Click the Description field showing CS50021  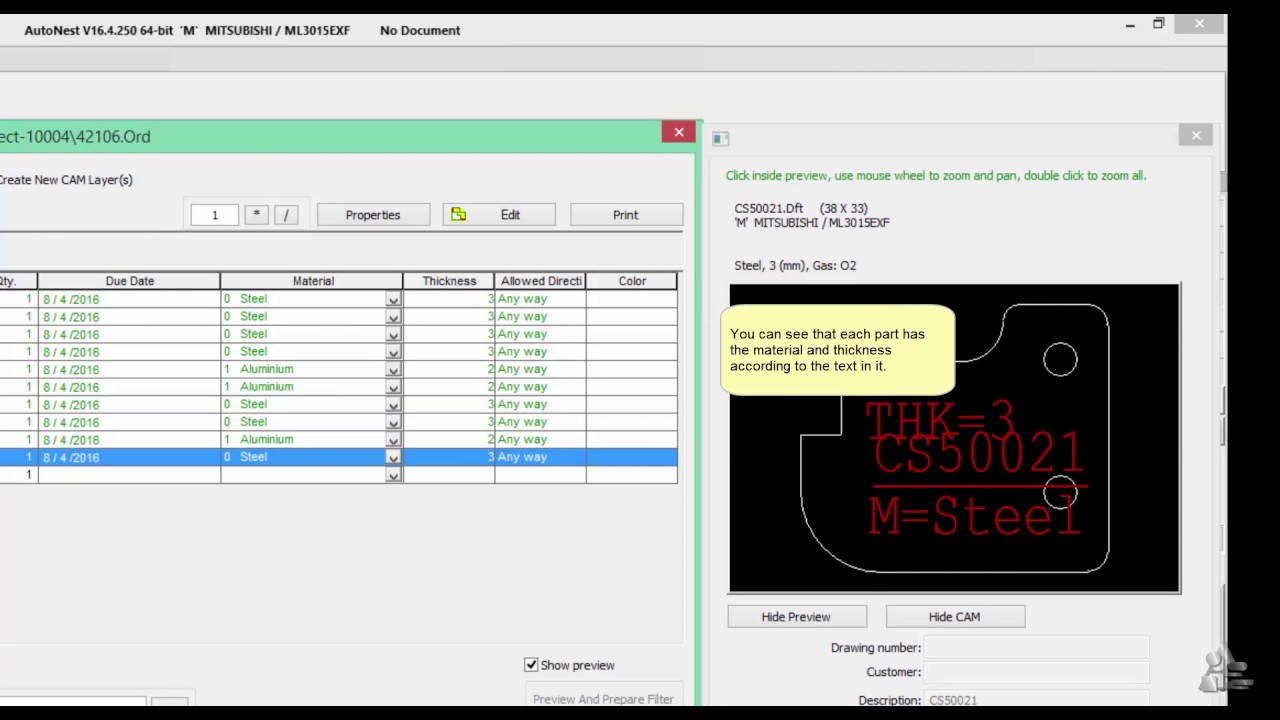point(1036,700)
